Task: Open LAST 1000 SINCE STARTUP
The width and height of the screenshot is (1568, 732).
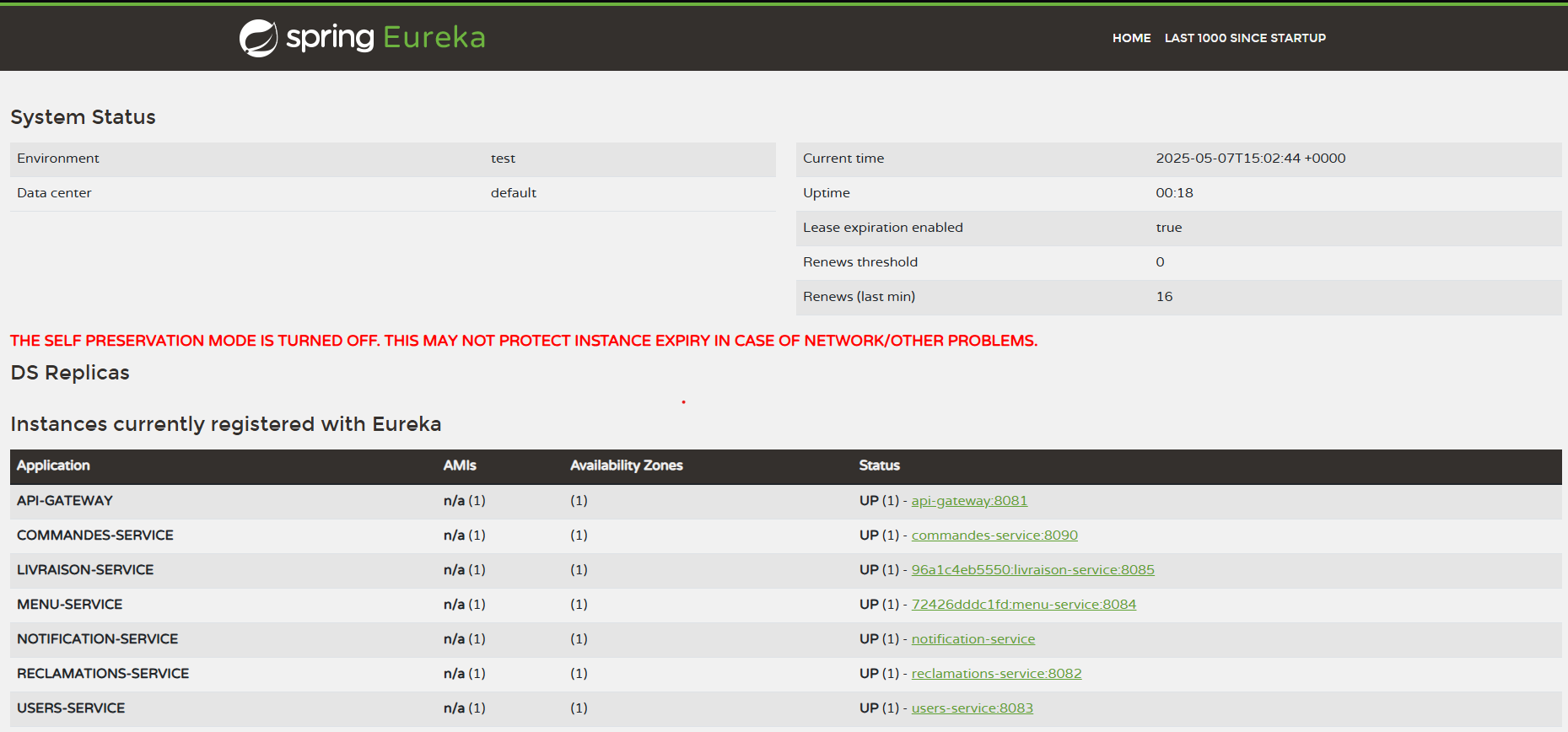Action: (x=1245, y=38)
